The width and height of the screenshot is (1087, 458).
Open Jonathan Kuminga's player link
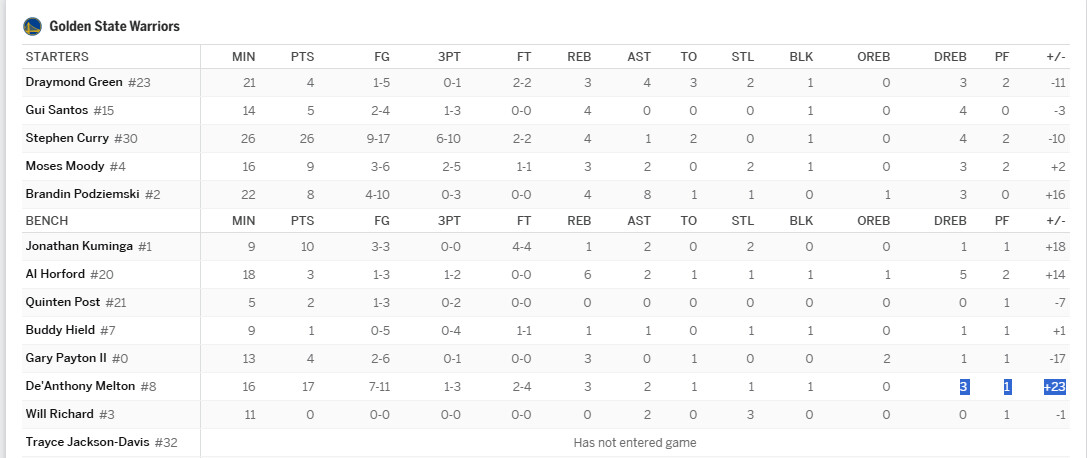(x=79, y=246)
